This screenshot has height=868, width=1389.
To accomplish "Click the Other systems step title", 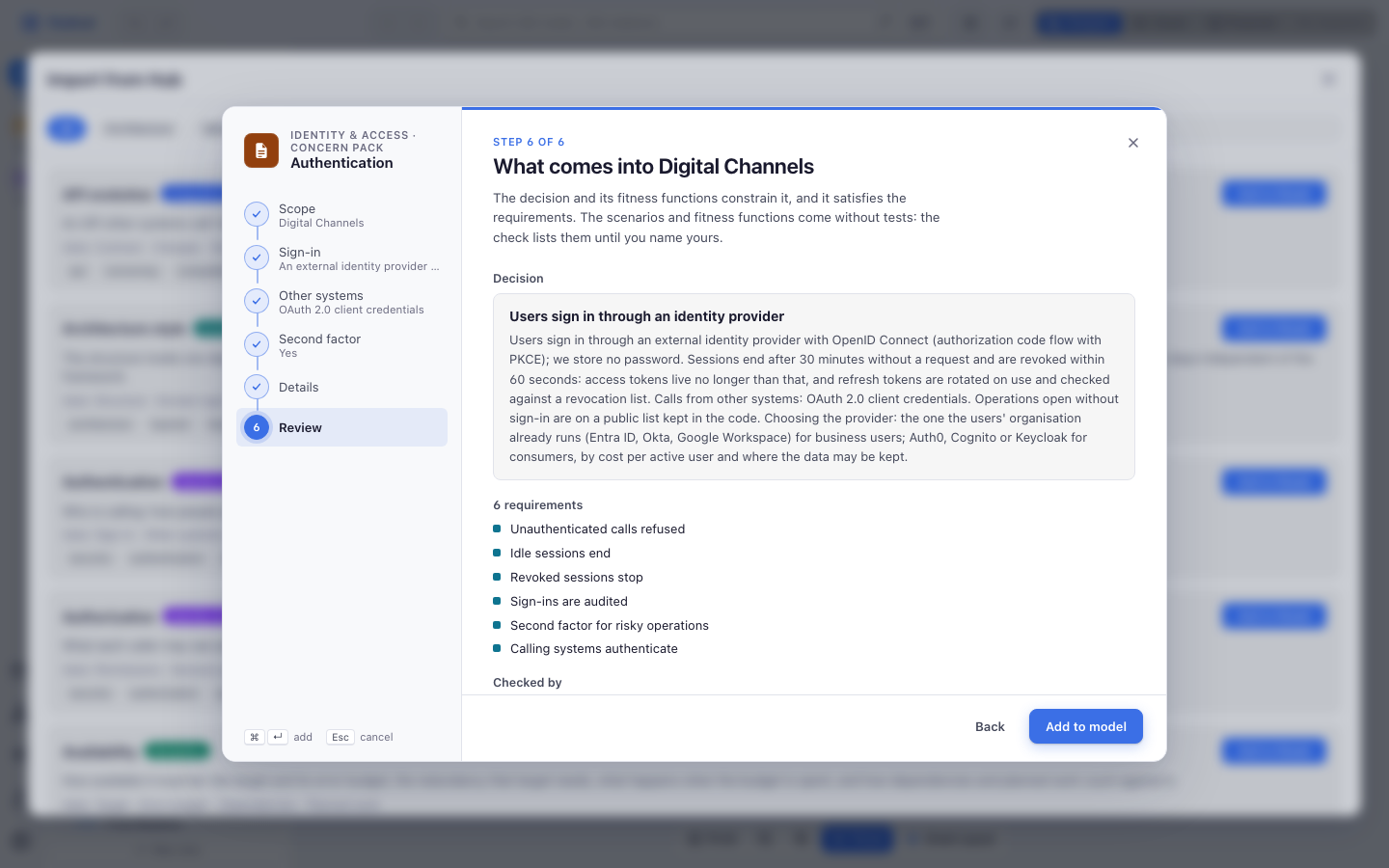I will (x=320, y=295).
